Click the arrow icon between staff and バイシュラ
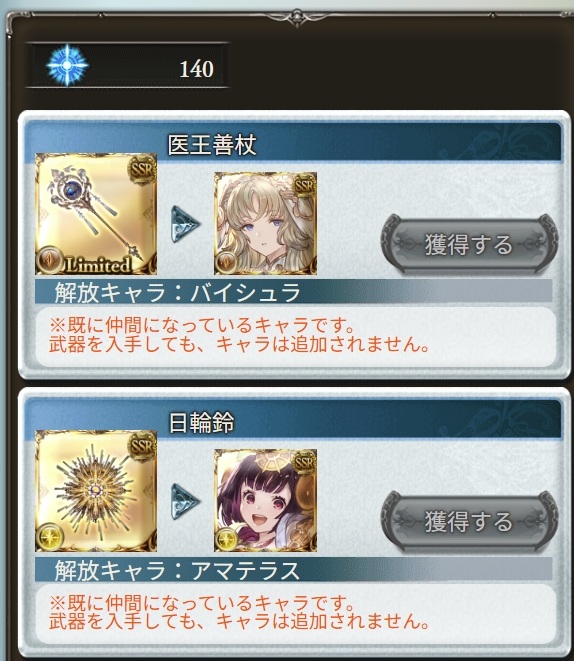 coord(185,224)
